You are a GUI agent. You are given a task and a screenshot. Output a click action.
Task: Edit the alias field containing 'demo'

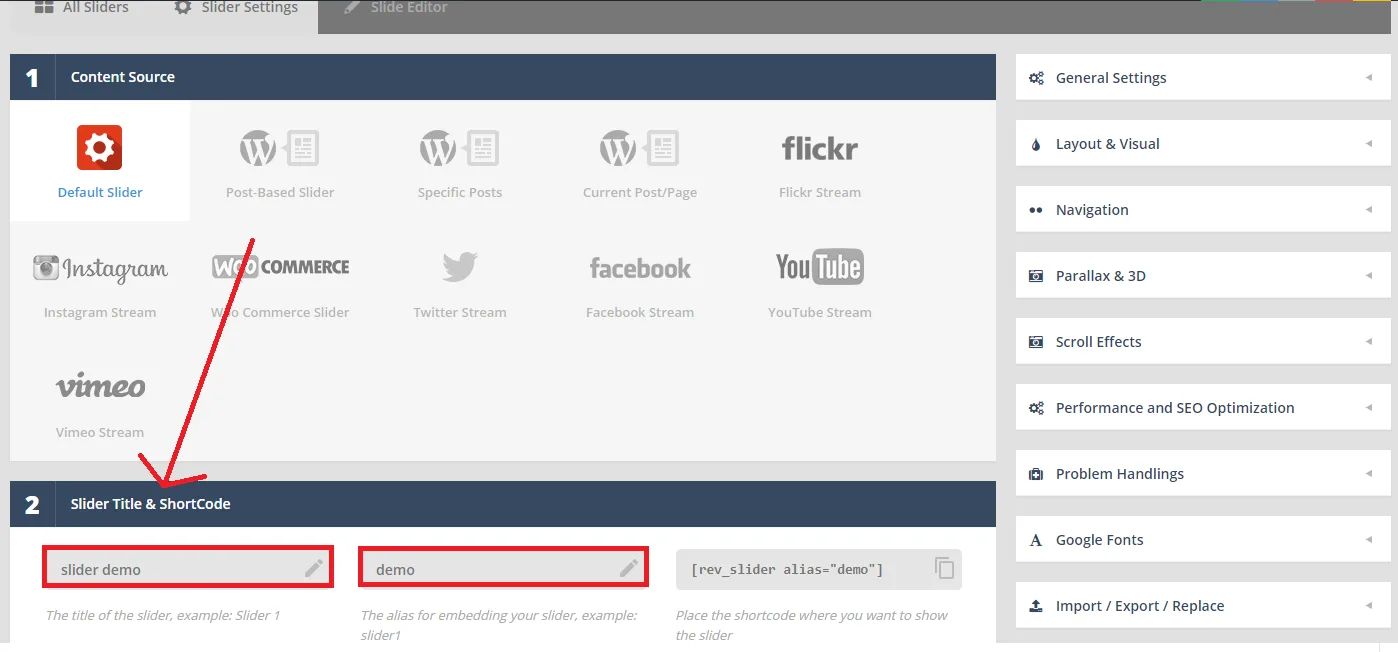503,568
